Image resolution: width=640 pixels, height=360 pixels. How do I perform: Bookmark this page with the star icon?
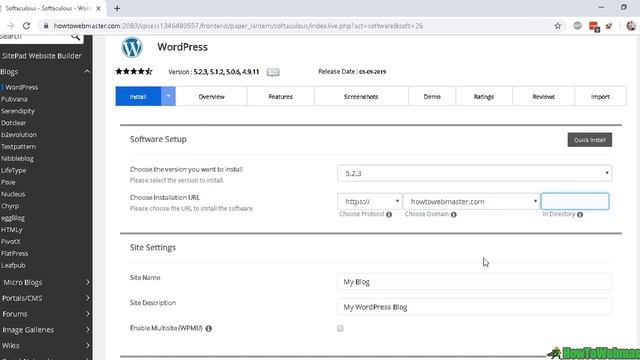pyautogui.click(x=558, y=26)
